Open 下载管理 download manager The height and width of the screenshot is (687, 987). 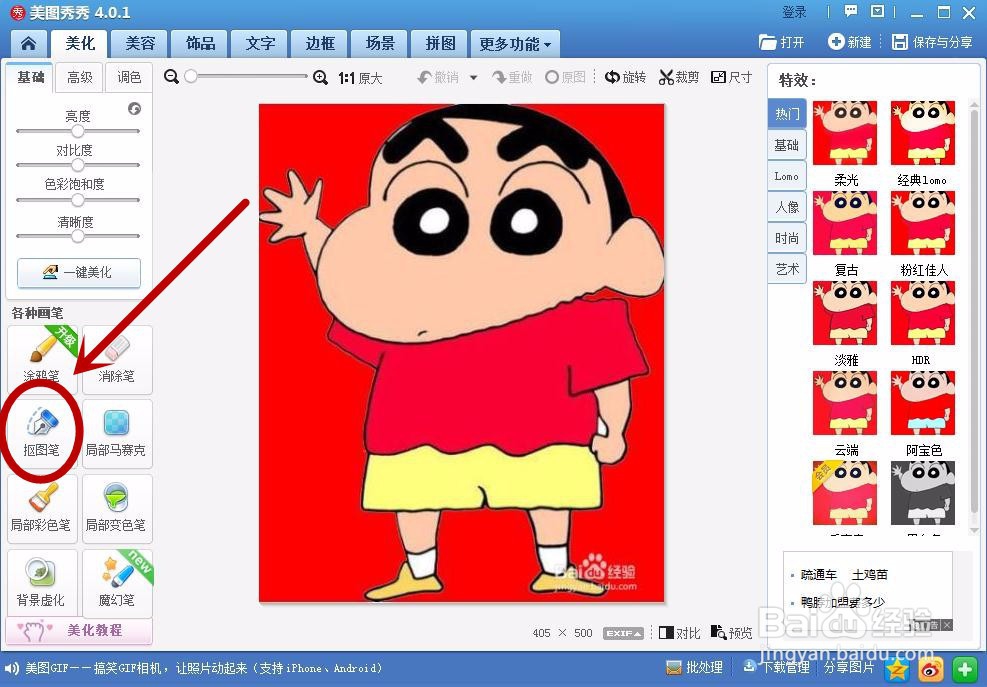pyautogui.click(x=776, y=667)
